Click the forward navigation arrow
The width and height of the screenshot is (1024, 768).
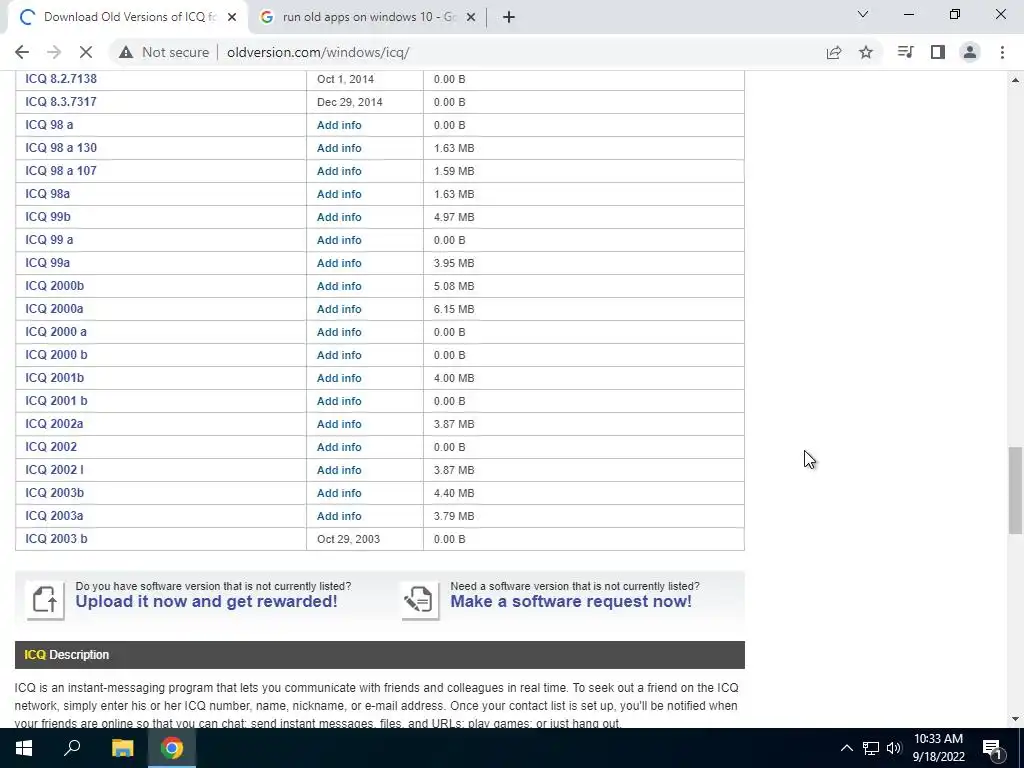(54, 52)
